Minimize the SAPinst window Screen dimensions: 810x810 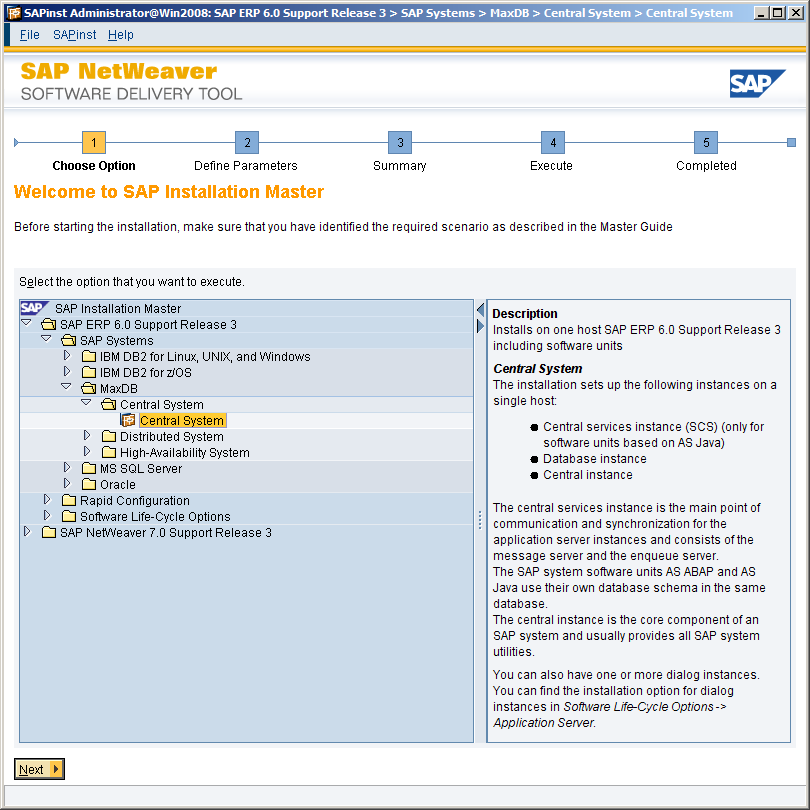pyautogui.click(x=760, y=13)
